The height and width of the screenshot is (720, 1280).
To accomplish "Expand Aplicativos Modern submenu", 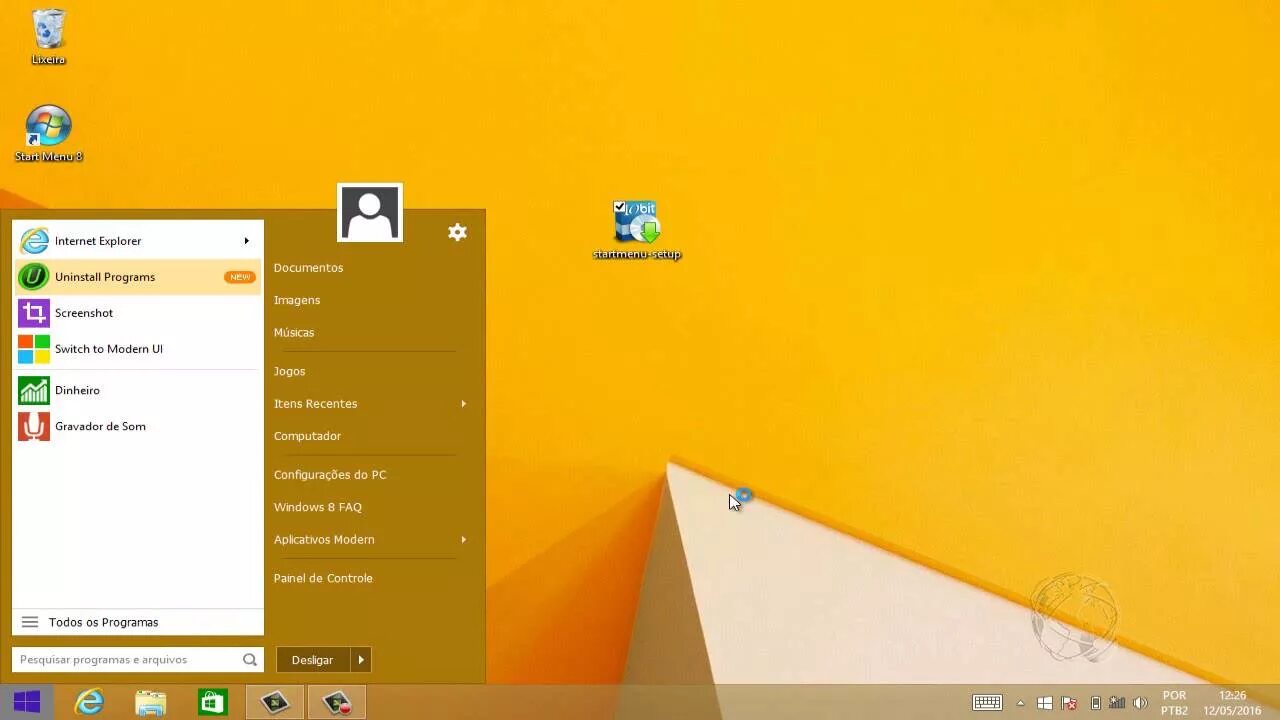I will tap(463, 540).
